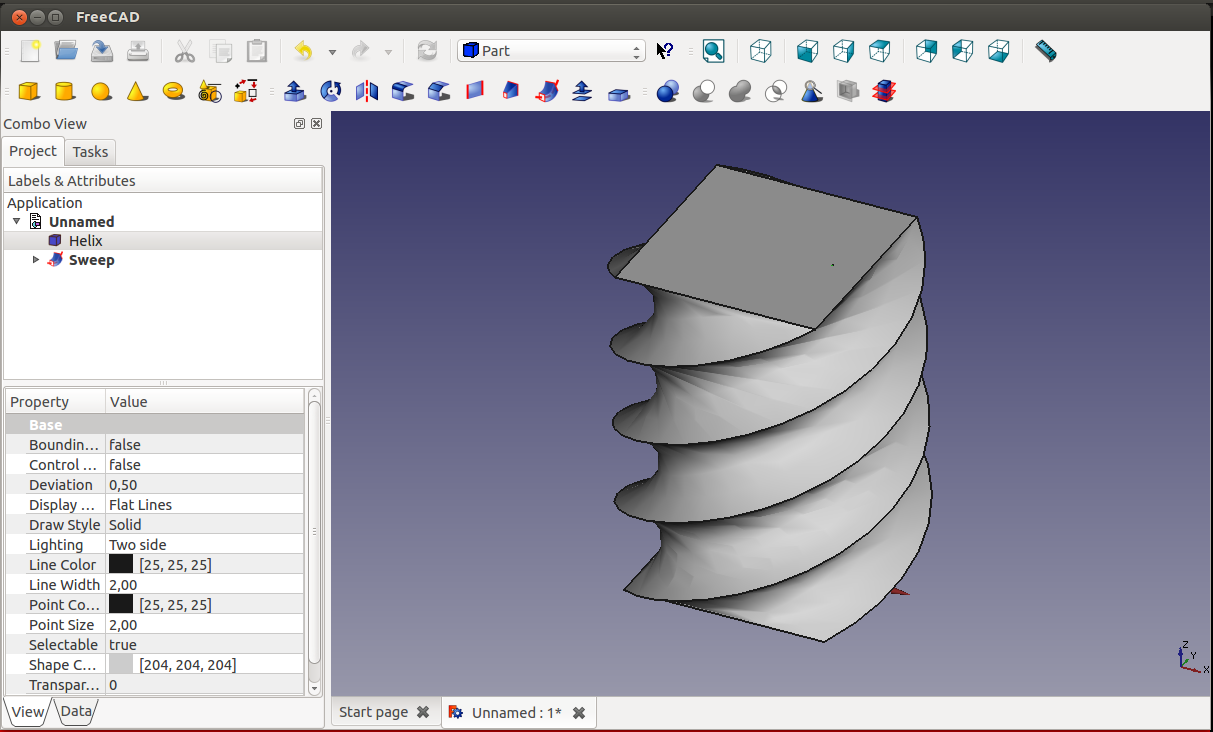Click the Shape Color swatch

coord(121,665)
